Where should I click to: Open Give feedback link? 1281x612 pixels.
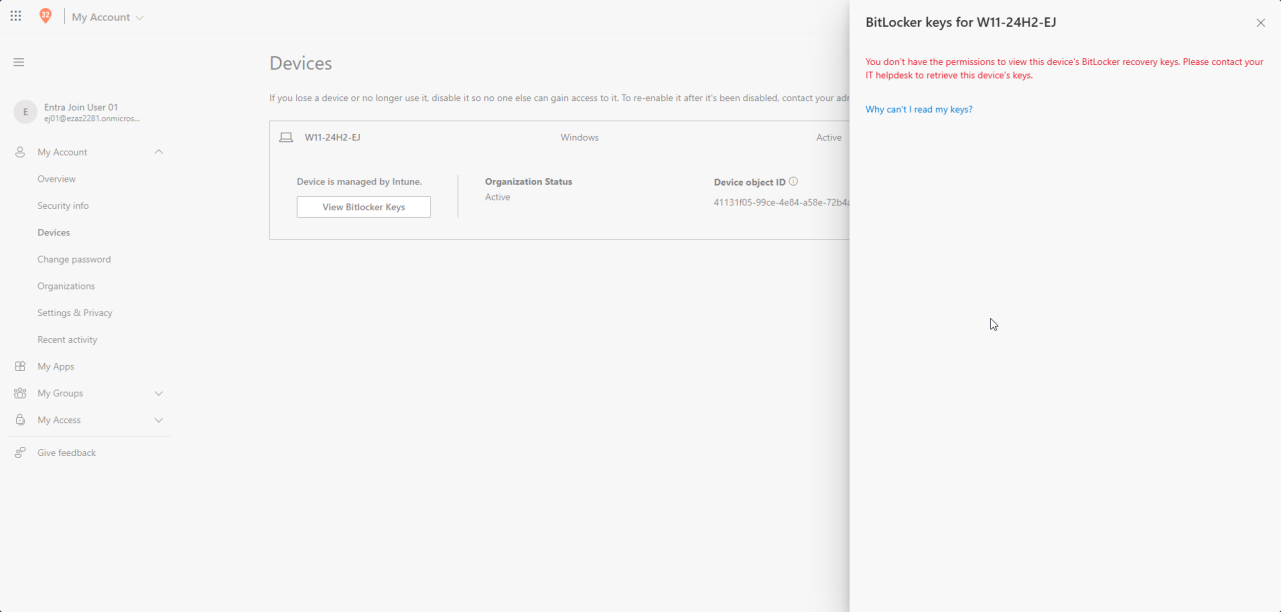(67, 453)
